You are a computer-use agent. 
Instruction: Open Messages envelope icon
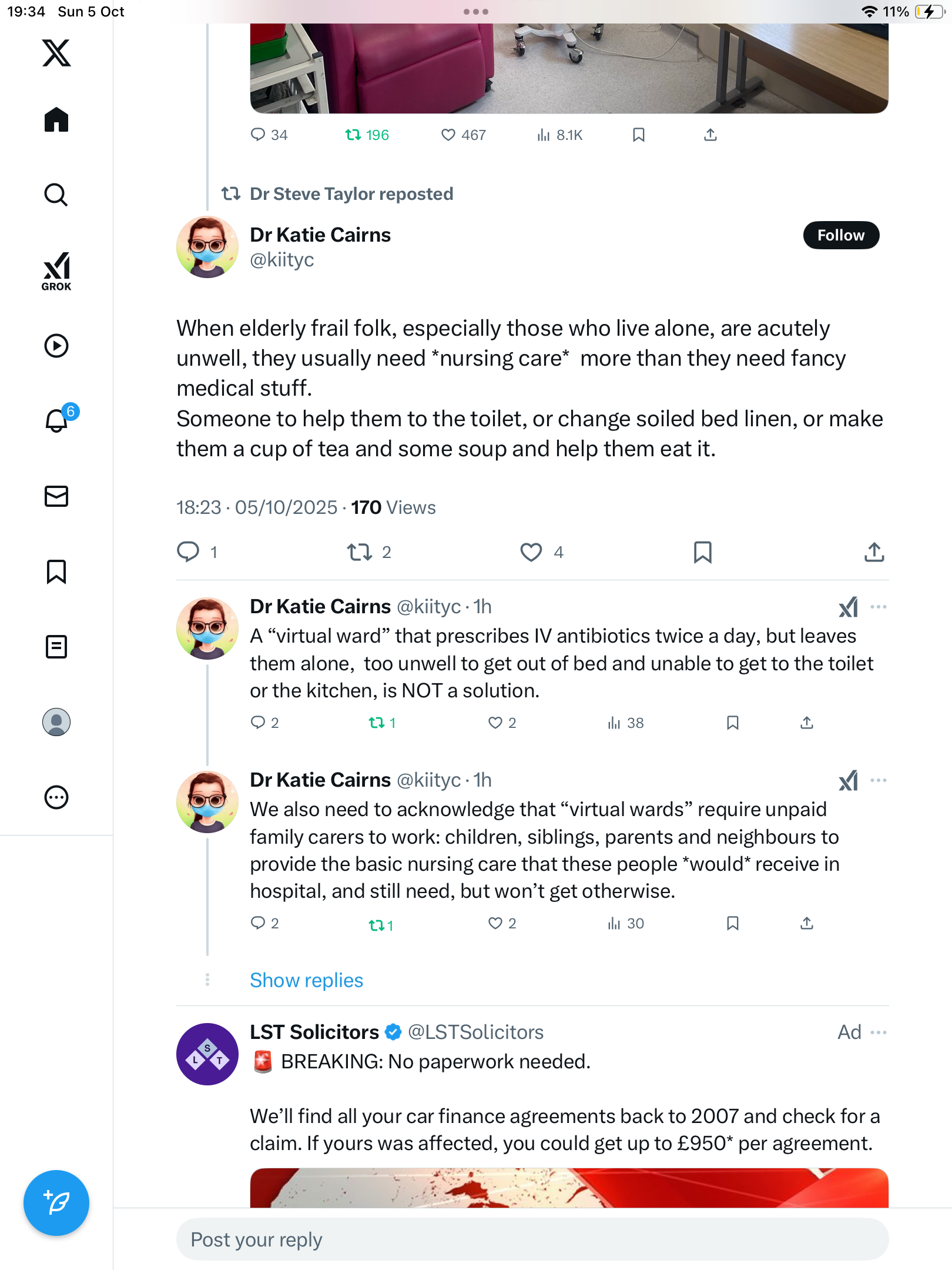(x=56, y=496)
